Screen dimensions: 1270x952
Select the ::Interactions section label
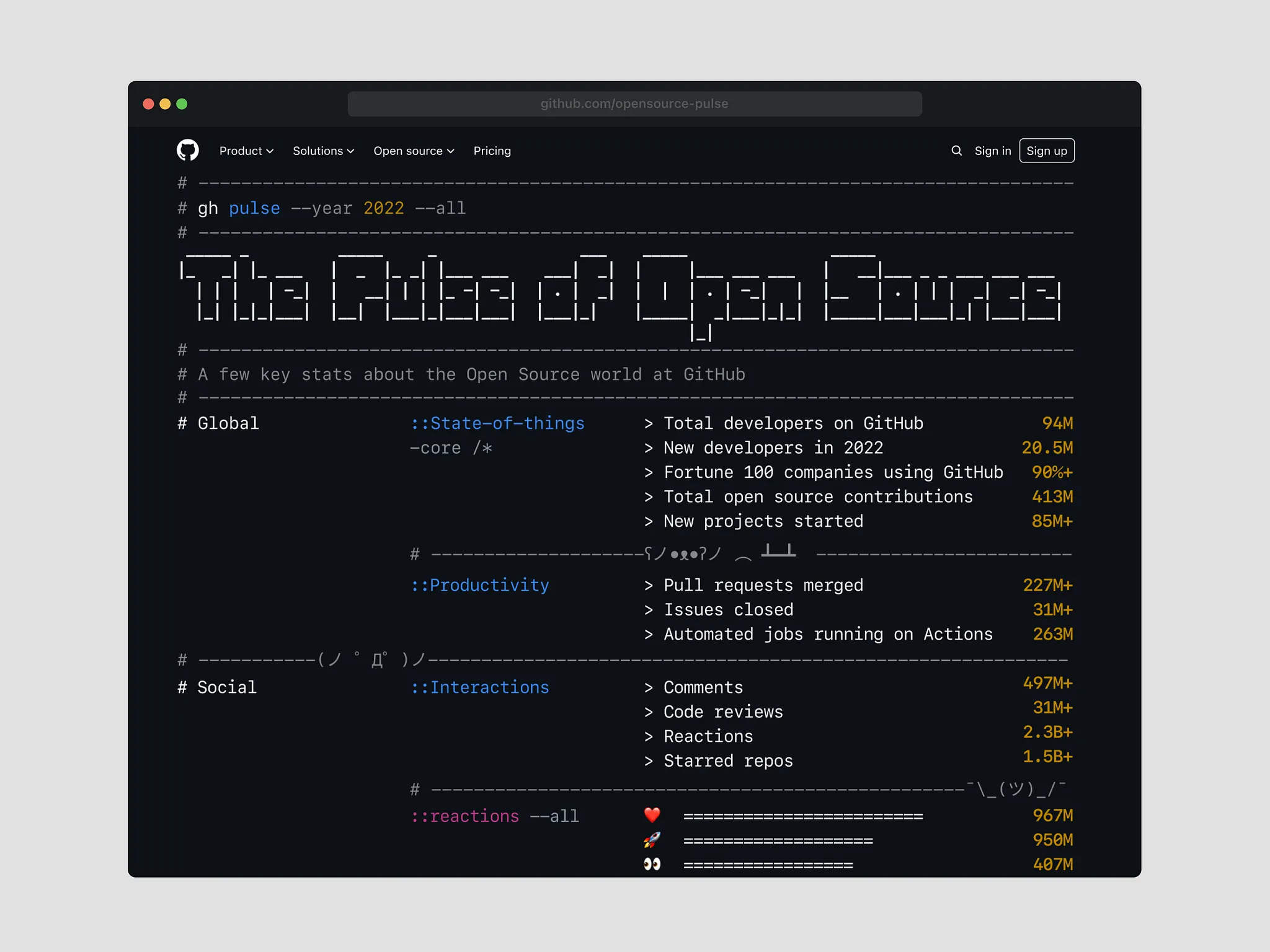[479, 687]
